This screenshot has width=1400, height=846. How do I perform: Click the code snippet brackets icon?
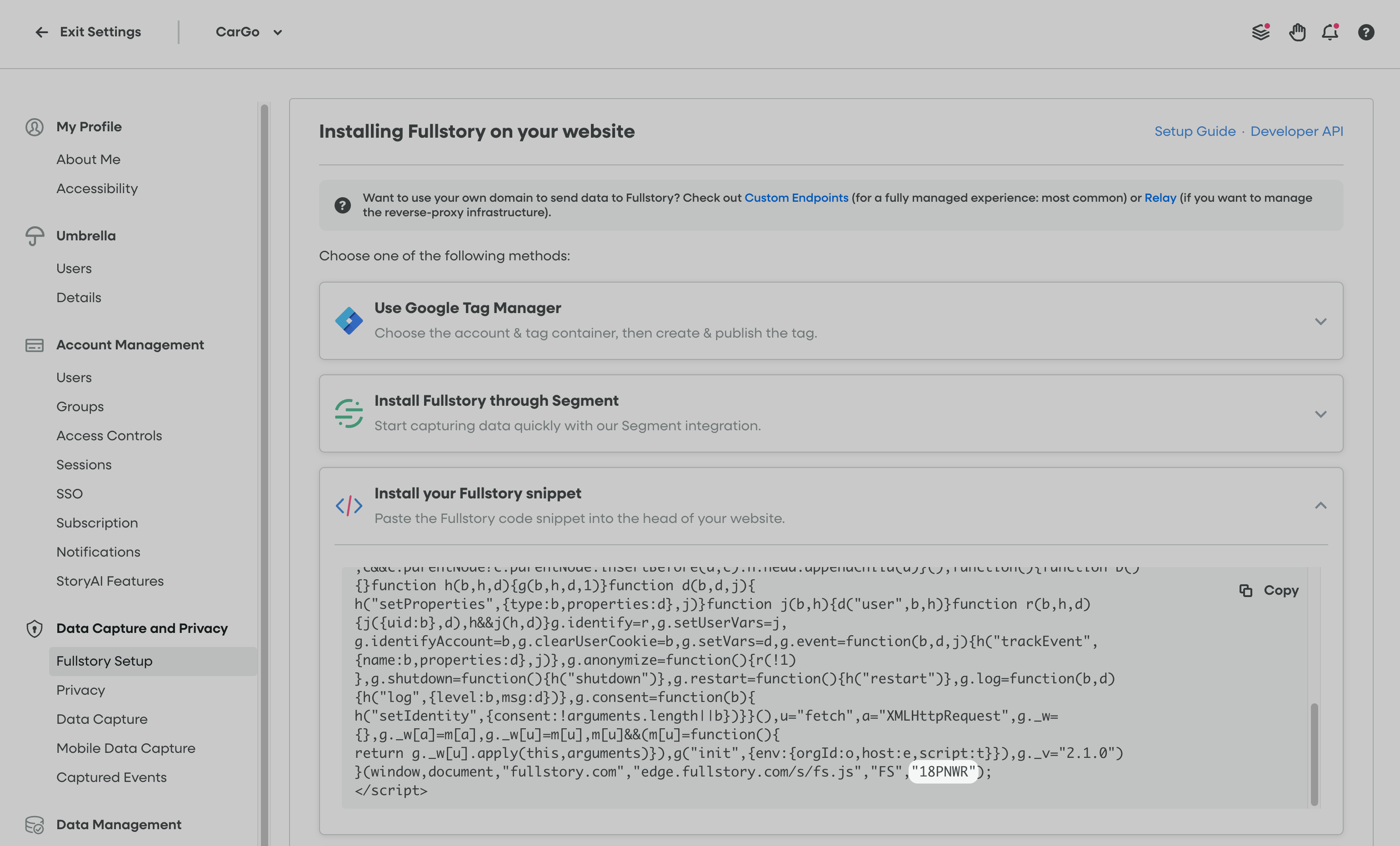(x=349, y=505)
